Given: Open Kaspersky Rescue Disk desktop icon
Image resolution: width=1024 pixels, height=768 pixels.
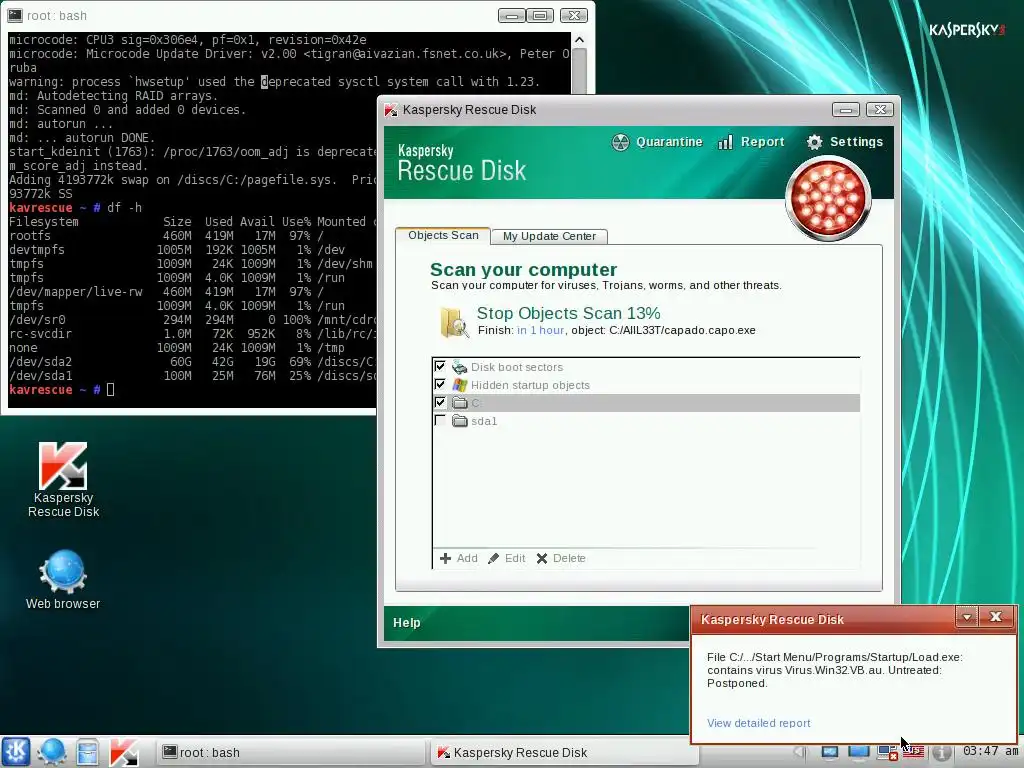Looking at the screenshot, I should point(63,480).
